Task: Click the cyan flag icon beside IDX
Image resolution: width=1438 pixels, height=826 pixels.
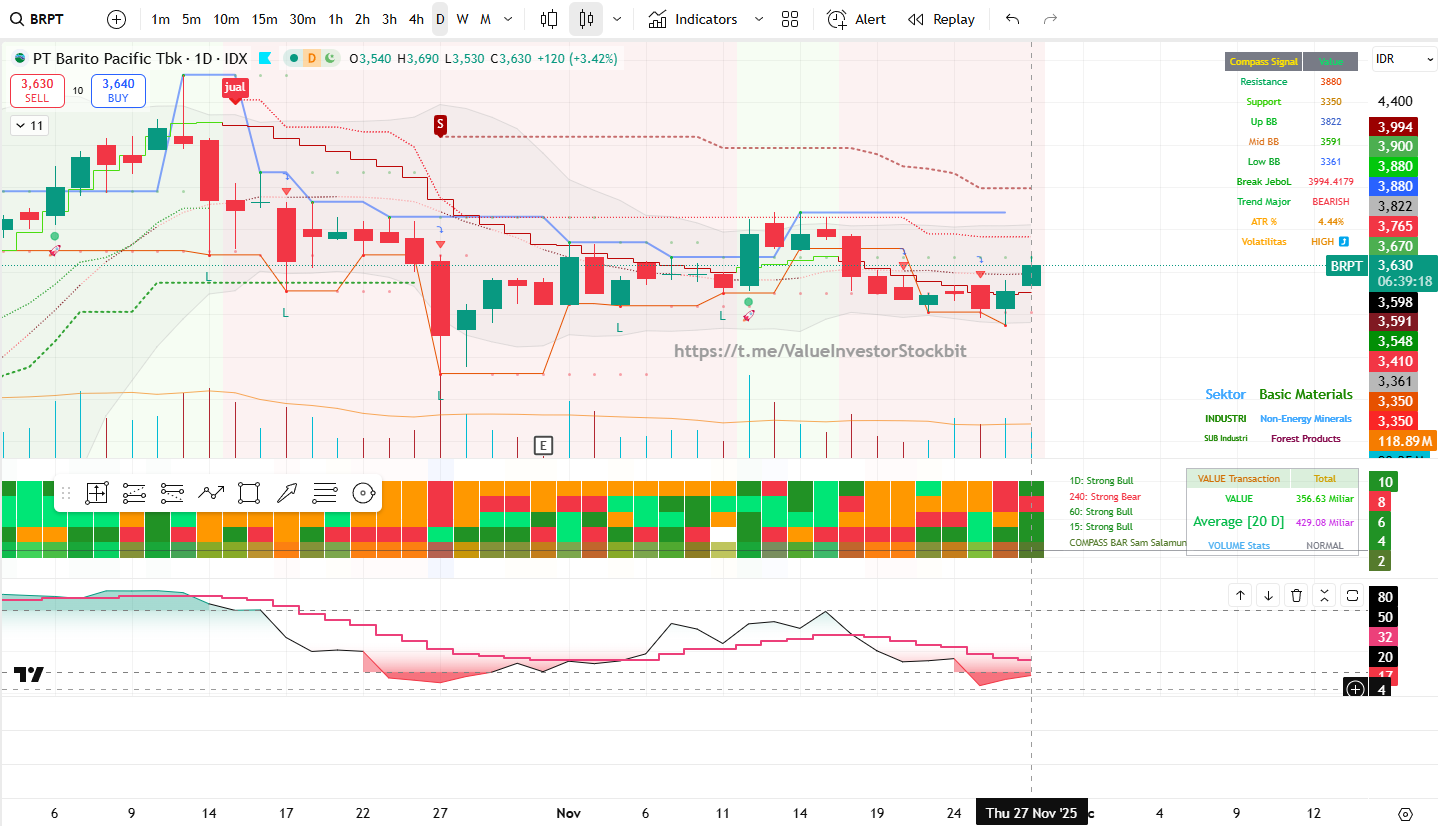Action: coord(265,58)
